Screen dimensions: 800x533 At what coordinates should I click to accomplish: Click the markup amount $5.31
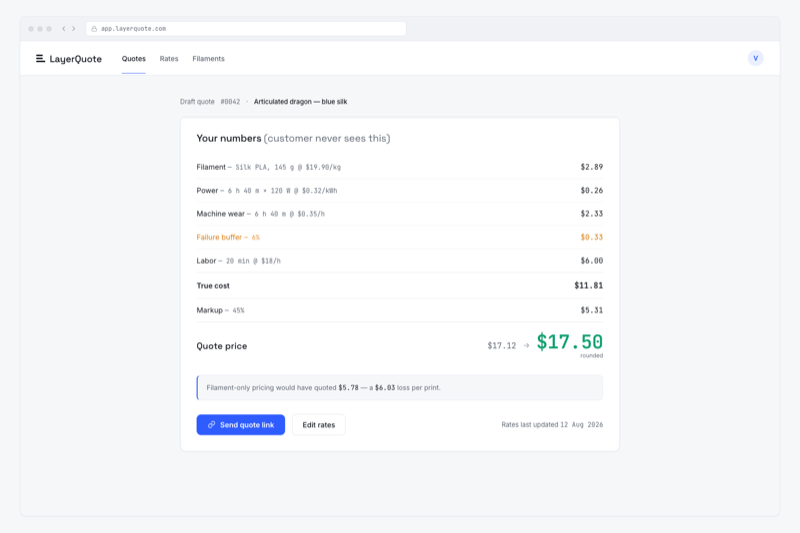pos(592,310)
